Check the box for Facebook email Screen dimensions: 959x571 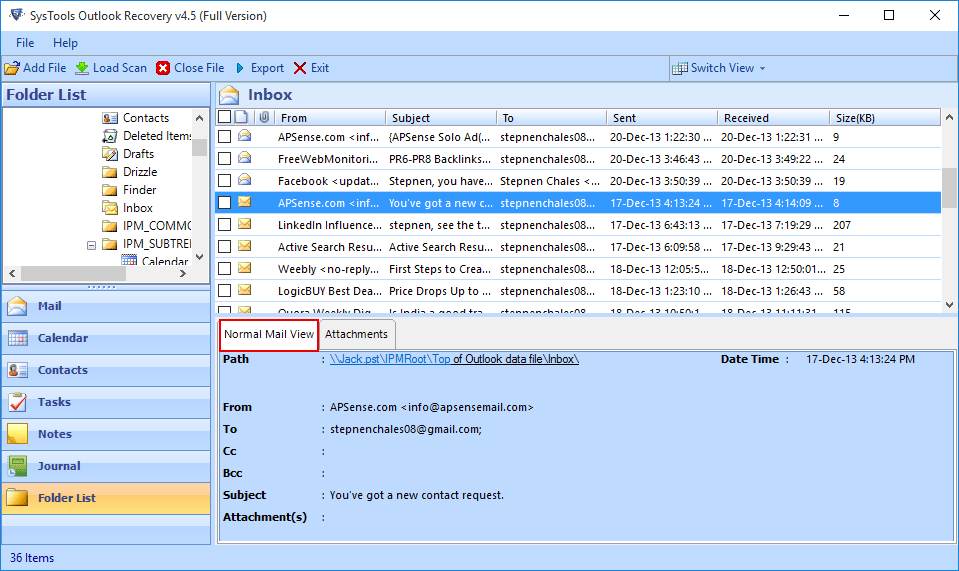225,181
